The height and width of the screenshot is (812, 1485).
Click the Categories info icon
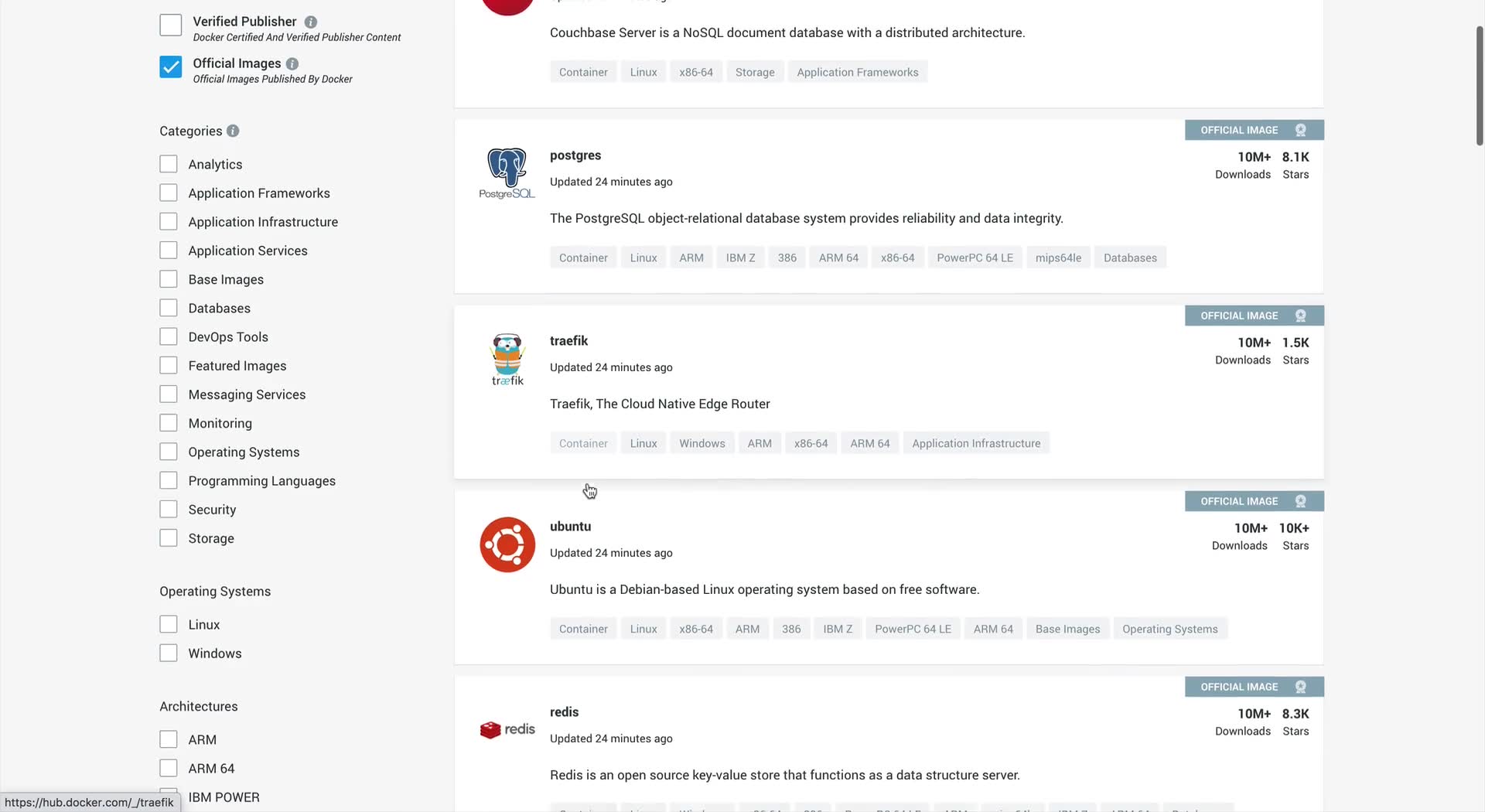(x=233, y=131)
